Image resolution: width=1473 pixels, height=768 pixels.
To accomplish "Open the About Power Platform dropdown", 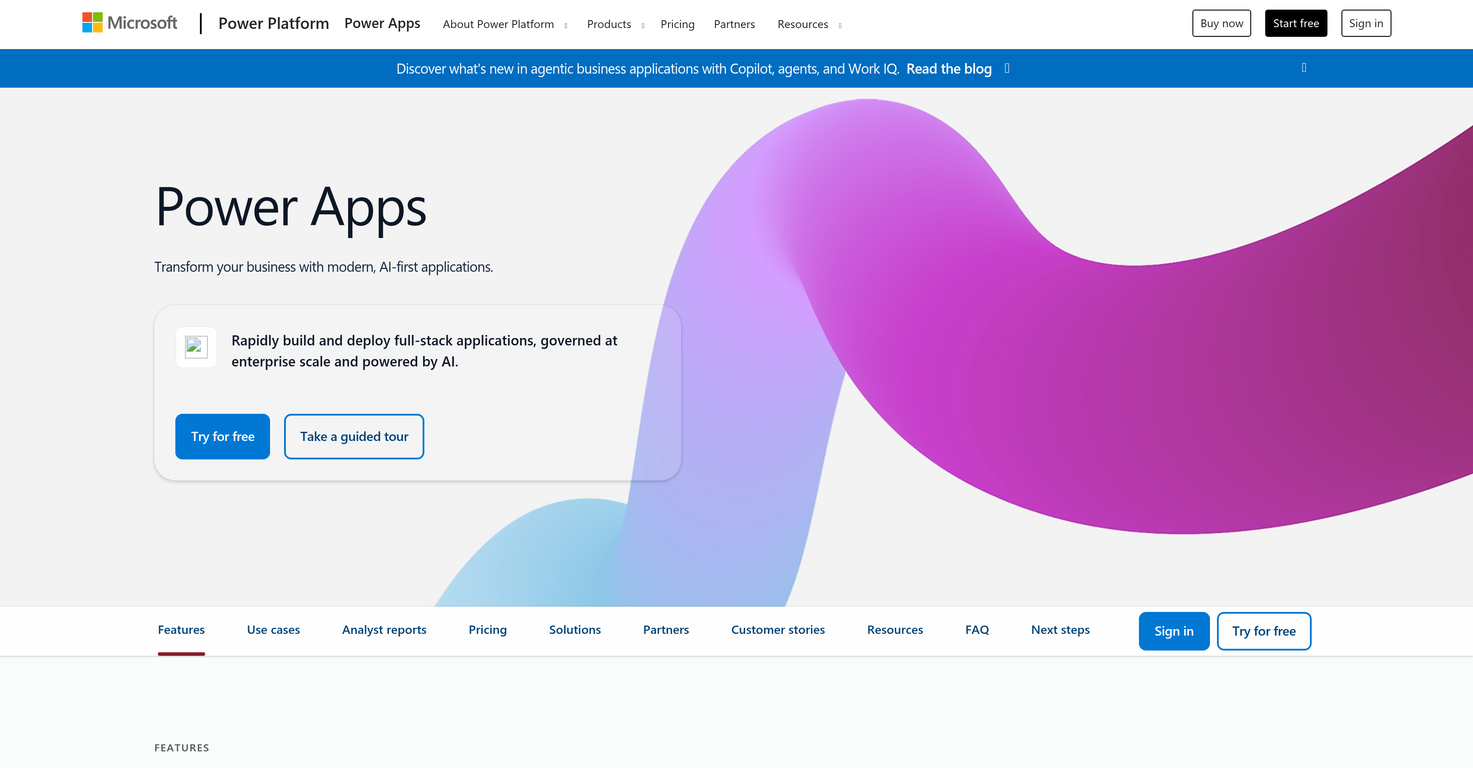I will click(504, 24).
